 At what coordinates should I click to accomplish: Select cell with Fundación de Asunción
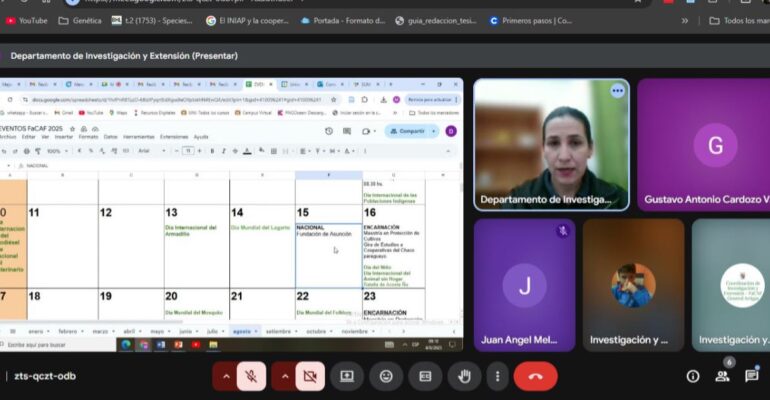pos(329,256)
